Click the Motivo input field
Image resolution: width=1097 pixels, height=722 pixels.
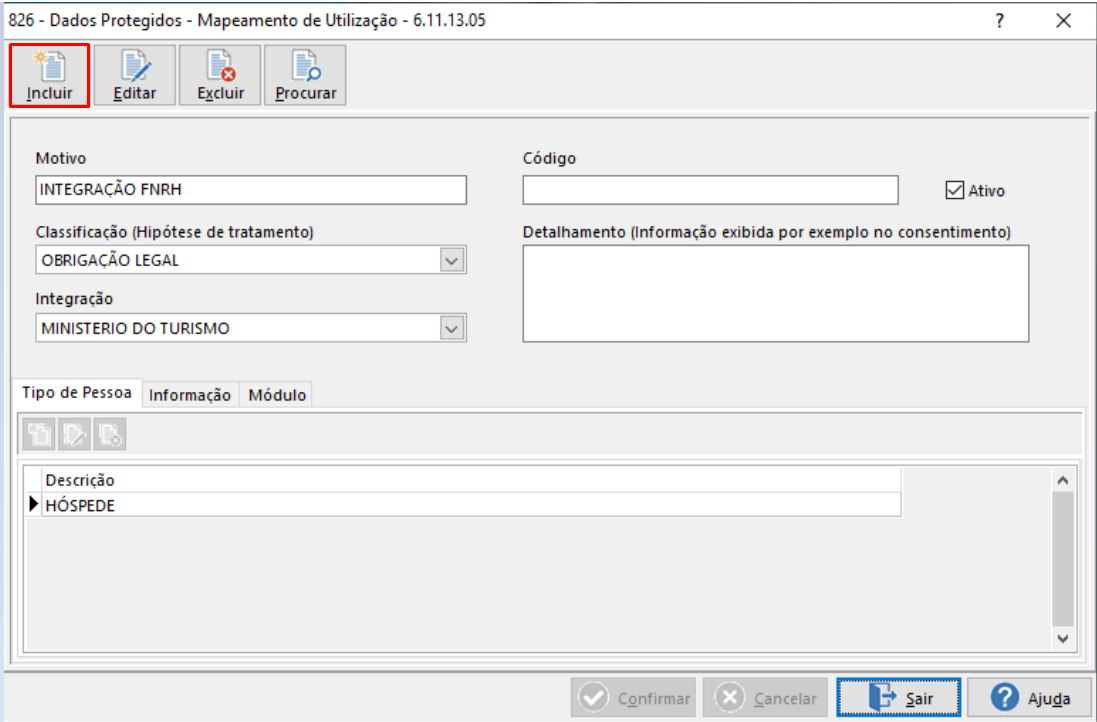pyautogui.click(x=251, y=190)
